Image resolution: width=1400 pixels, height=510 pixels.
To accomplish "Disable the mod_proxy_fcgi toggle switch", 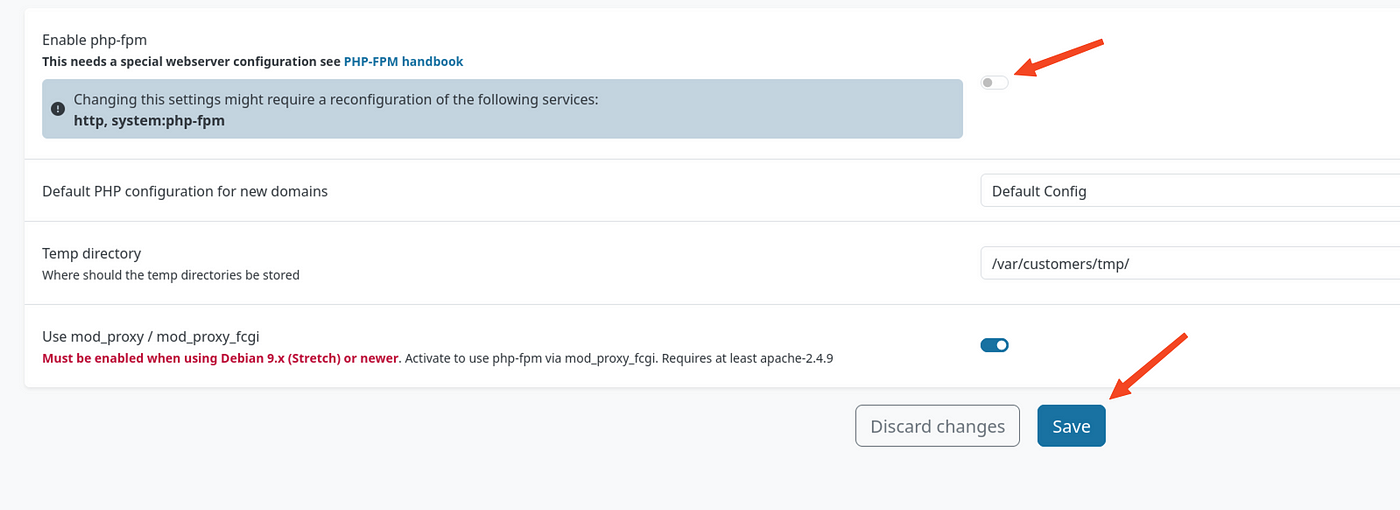I will click(x=995, y=345).
